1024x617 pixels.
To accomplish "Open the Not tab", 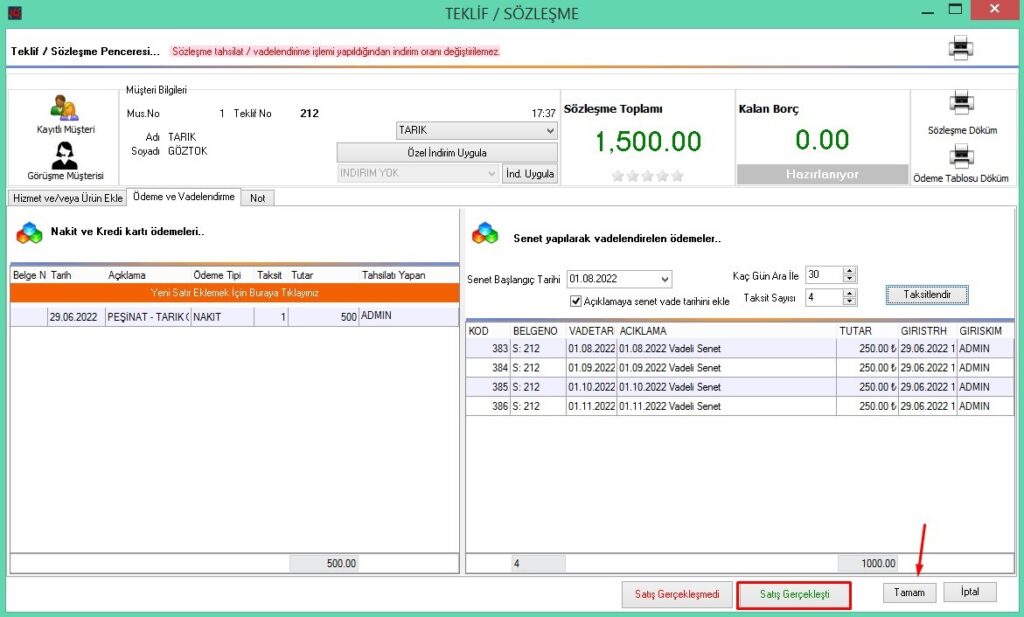I will (x=258, y=198).
